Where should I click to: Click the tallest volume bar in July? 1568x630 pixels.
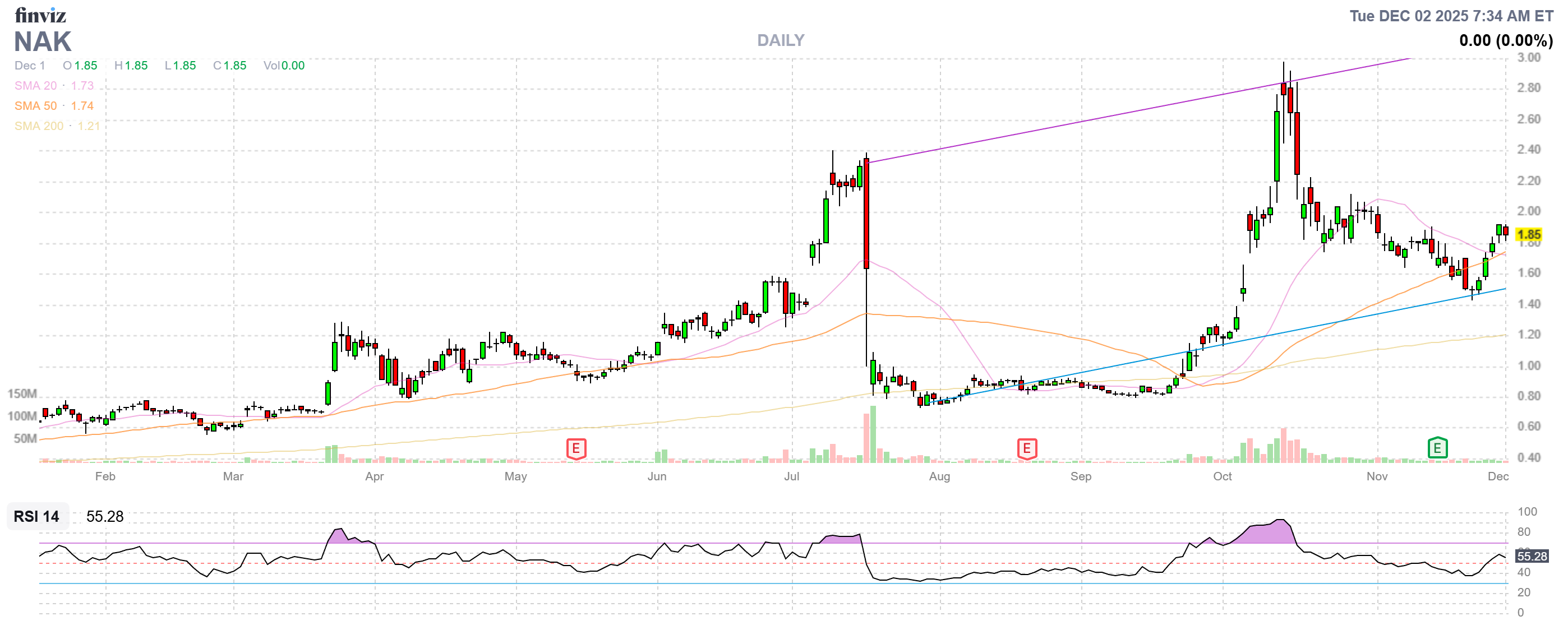pos(873,434)
